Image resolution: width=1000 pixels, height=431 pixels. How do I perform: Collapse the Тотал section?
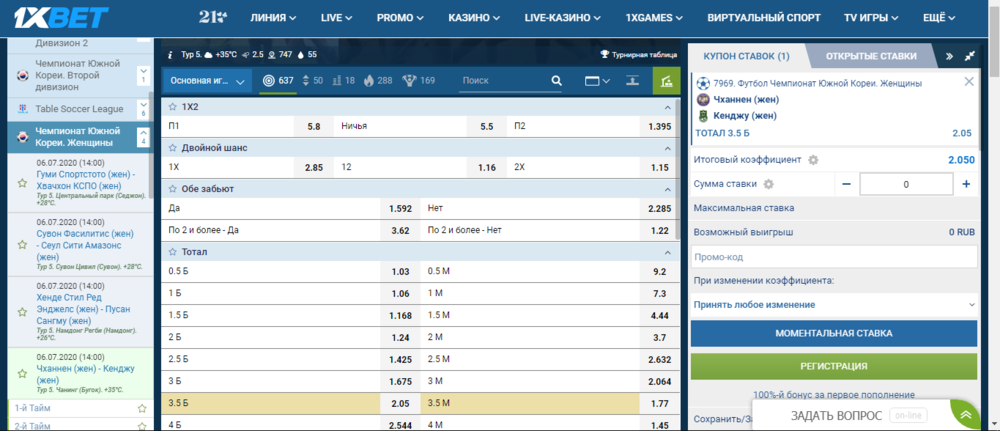[668, 252]
